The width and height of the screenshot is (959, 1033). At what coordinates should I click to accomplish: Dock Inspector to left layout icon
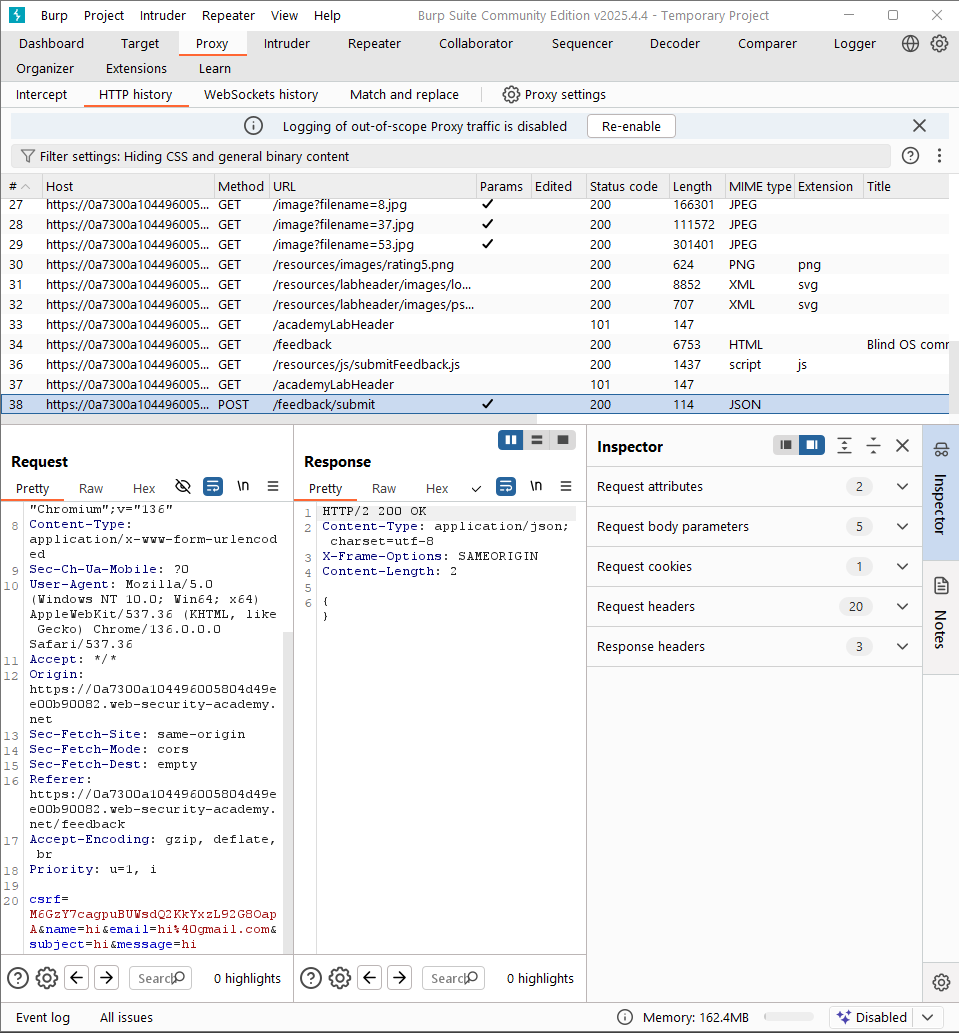click(786, 445)
